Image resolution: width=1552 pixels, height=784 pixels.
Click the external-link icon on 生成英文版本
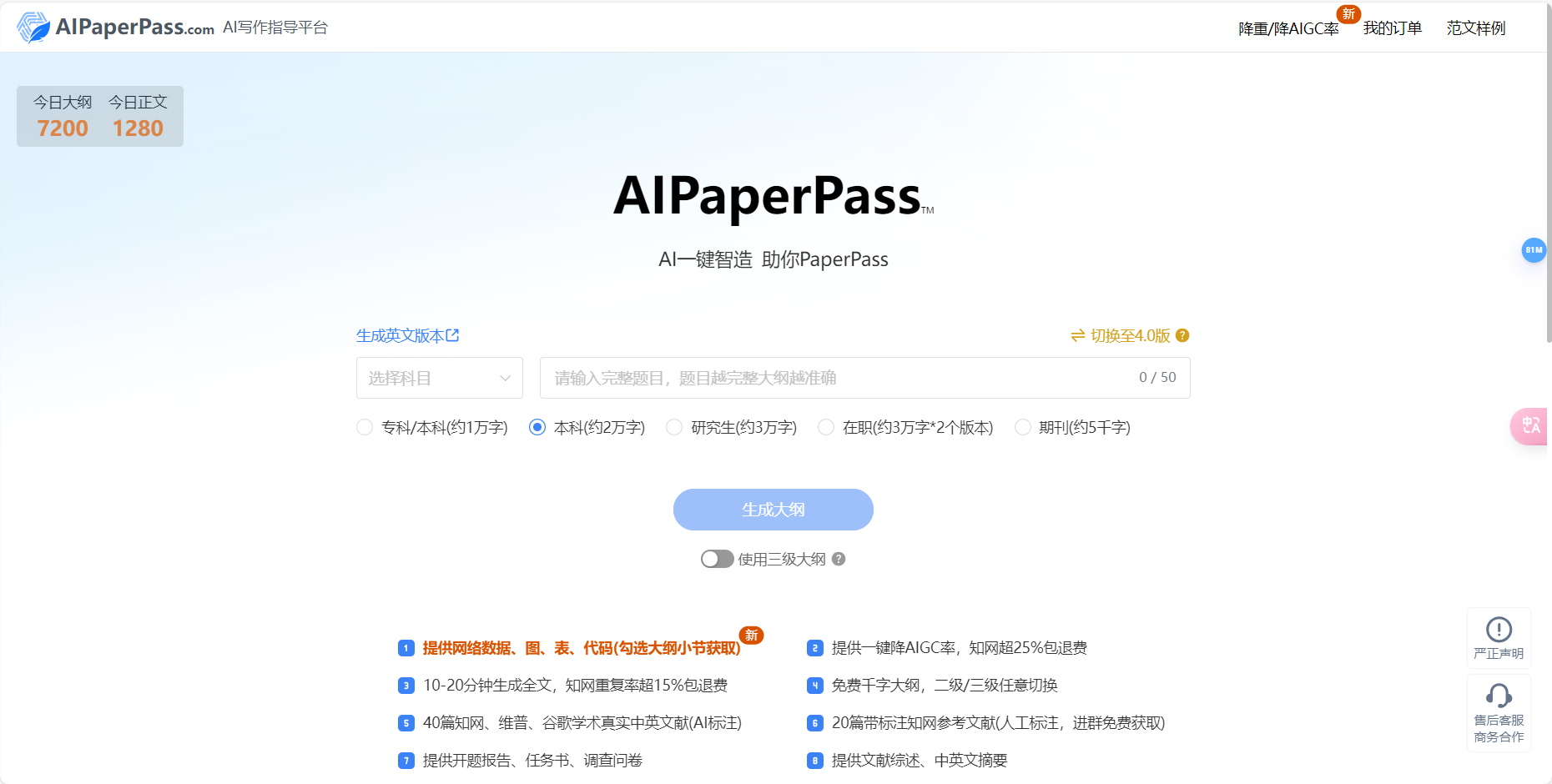pyautogui.click(x=454, y=334)
